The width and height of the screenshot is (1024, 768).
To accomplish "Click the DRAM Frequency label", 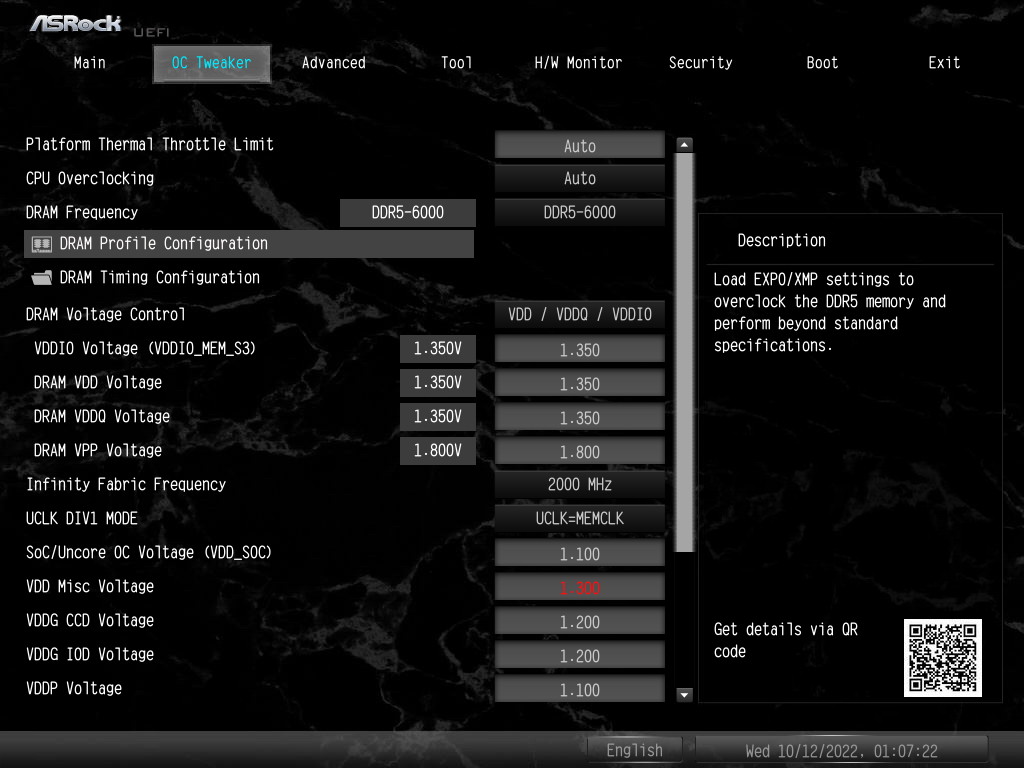I will [82, 212].
